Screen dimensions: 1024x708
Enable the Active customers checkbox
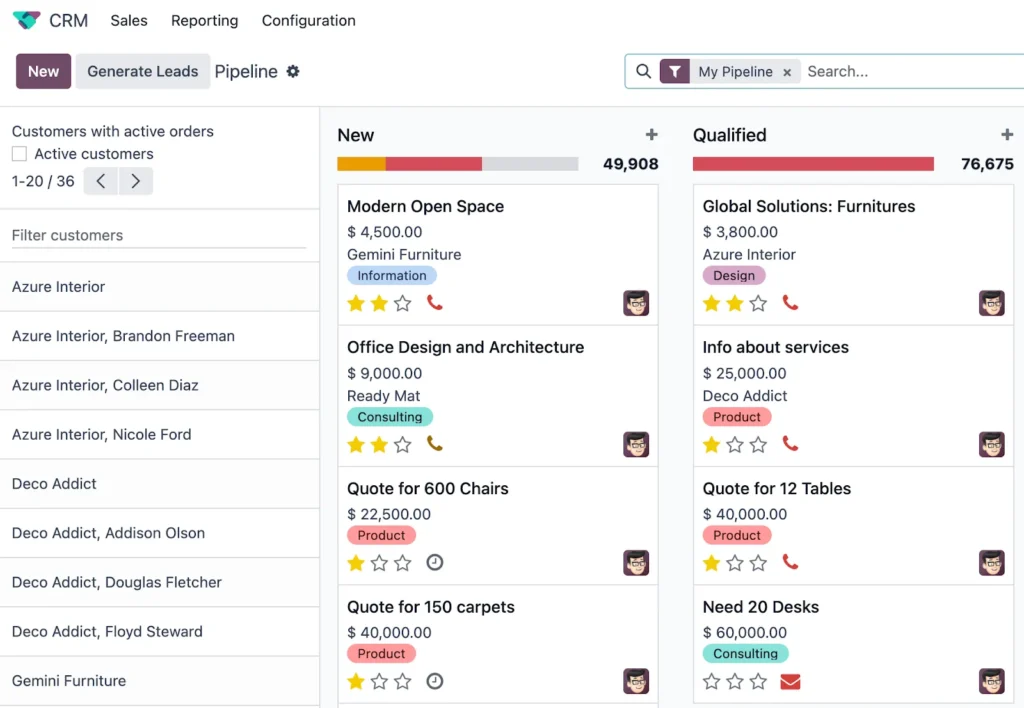point(17,153)
